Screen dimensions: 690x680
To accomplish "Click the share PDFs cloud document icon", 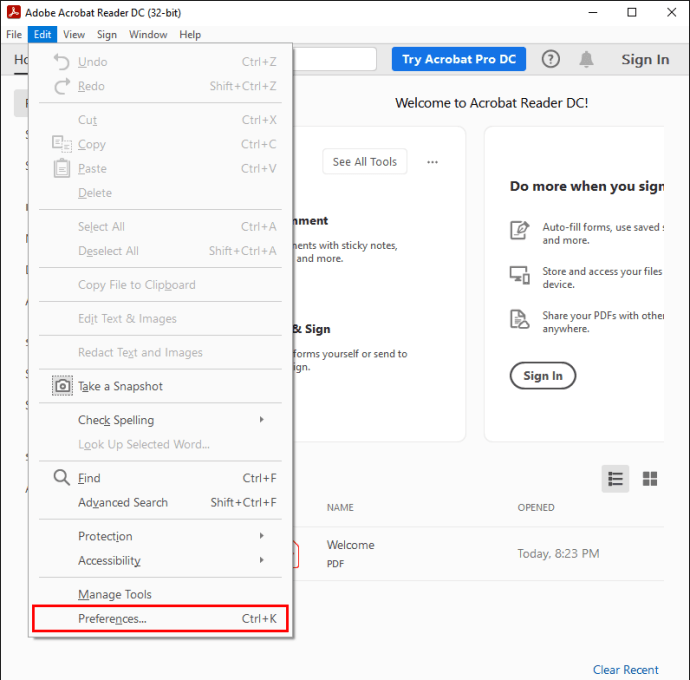I will point(519,319).
